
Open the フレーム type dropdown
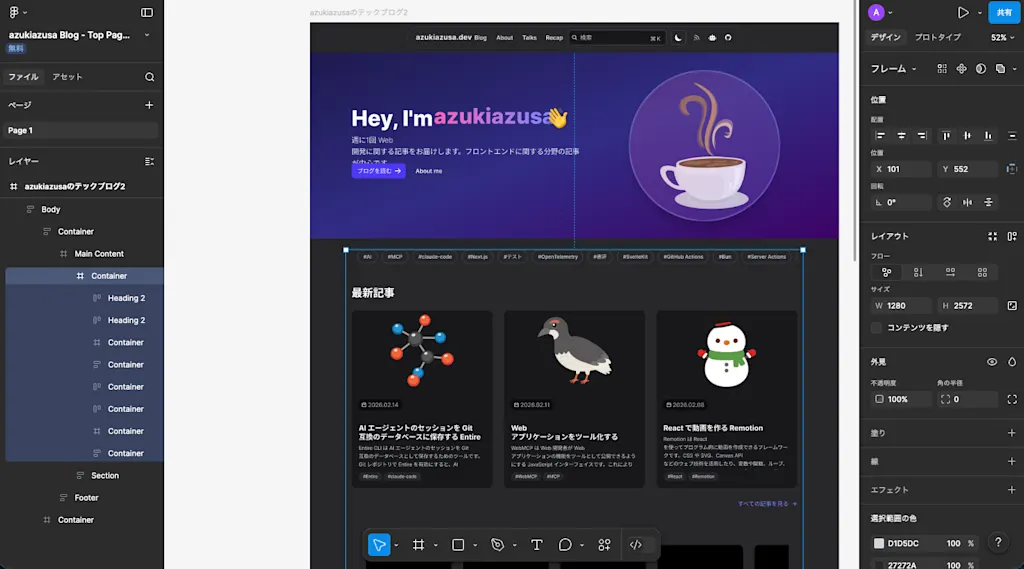[x=893, y=69]
